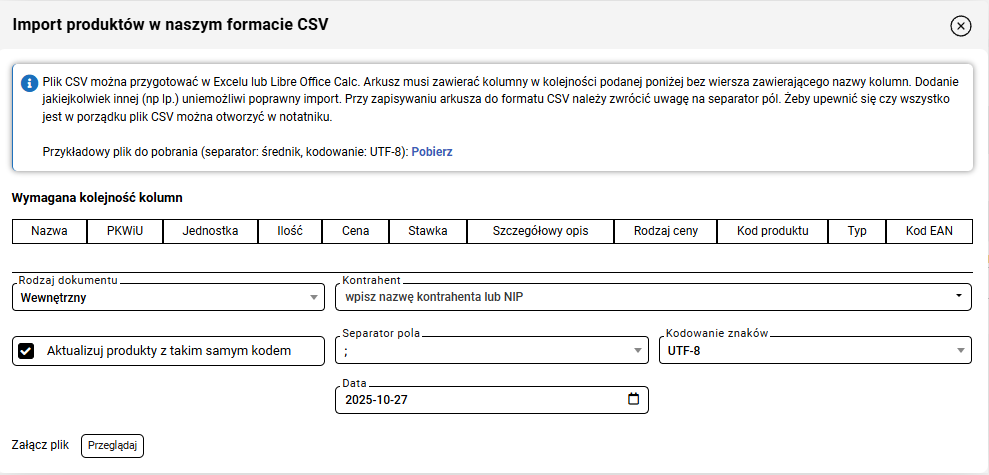The height and width of the screenshot is (475, 989).
Task: Open the Rodzaj dokumentu dropdown
Action: coord(168,298)
